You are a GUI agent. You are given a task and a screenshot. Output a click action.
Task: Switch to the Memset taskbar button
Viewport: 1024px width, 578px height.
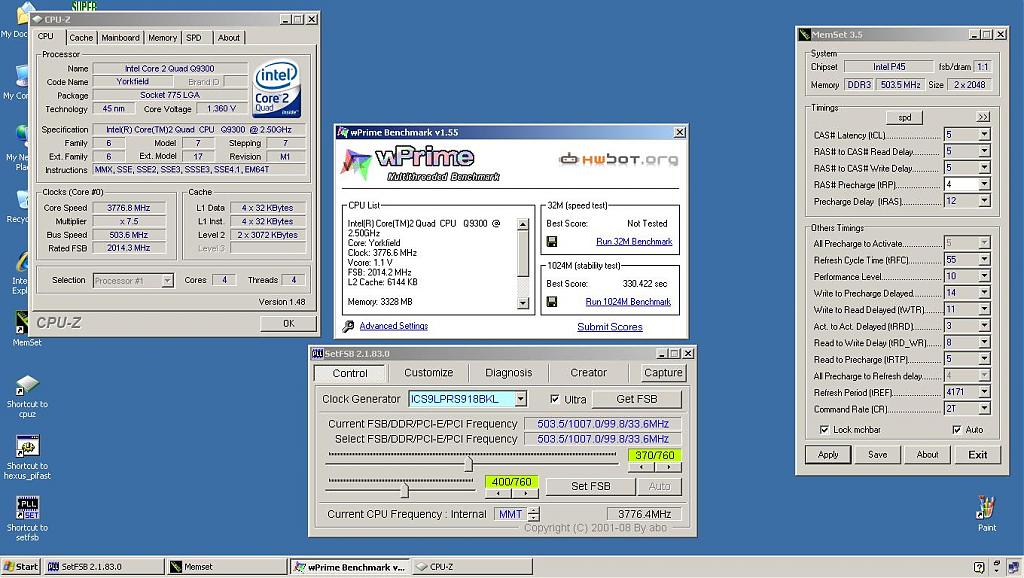227,567
